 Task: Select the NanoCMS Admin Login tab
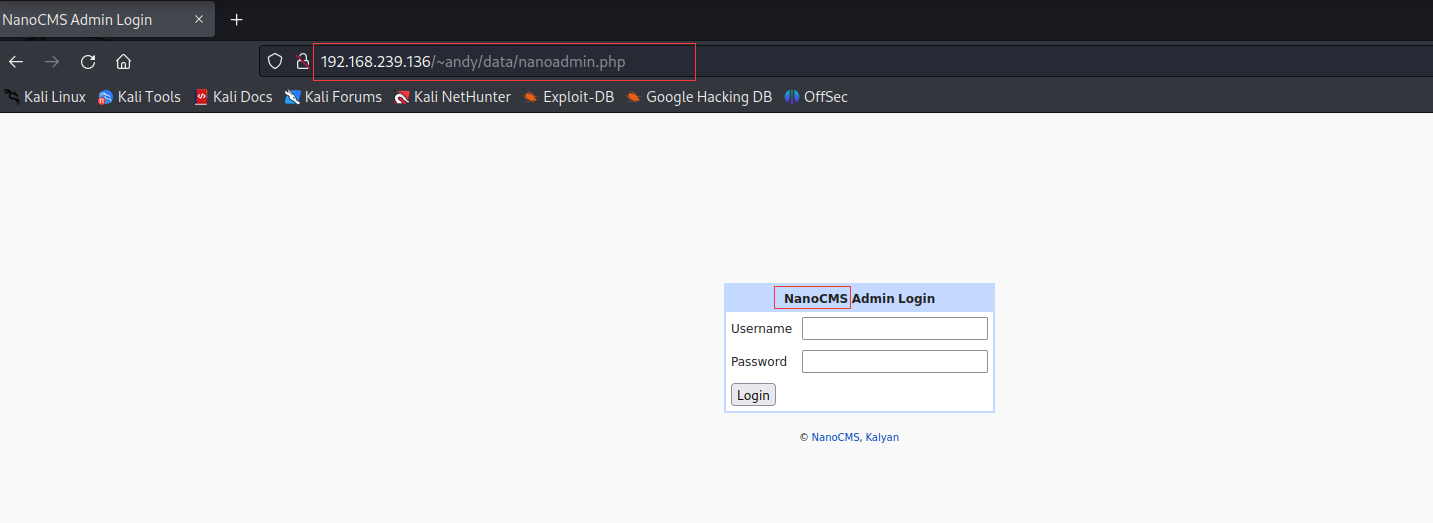90,20
